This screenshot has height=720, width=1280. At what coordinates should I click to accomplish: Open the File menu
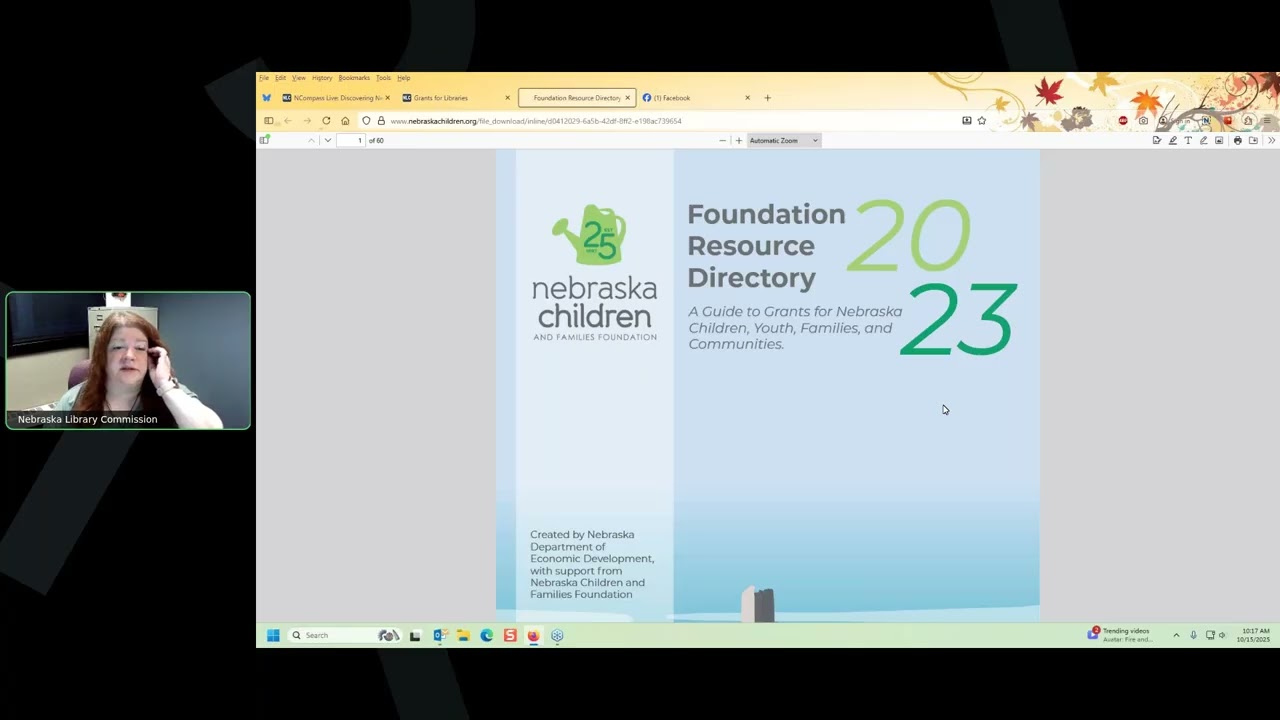[x=264, y=78]
